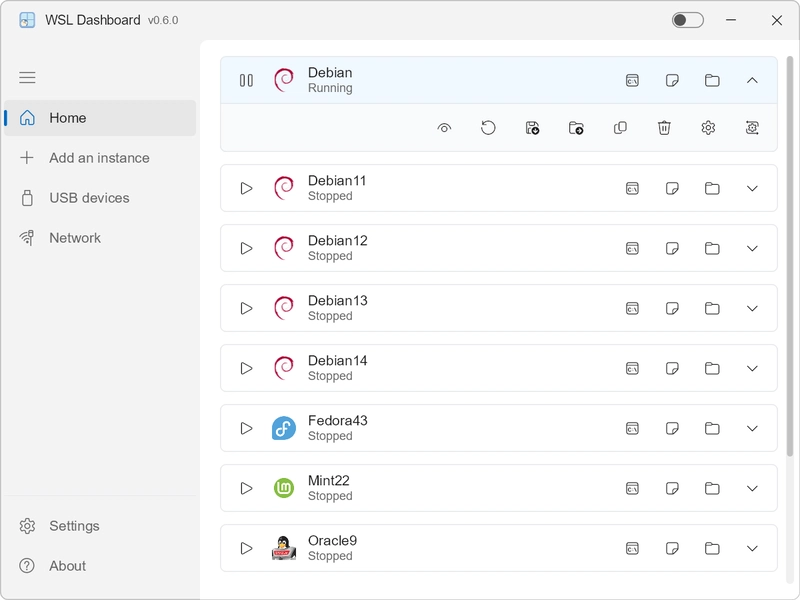Image resolution: width=800 pixels, height=600 pixels.
Task: Collapse the expanded Debian instance panel
Action: pos(753,80)
